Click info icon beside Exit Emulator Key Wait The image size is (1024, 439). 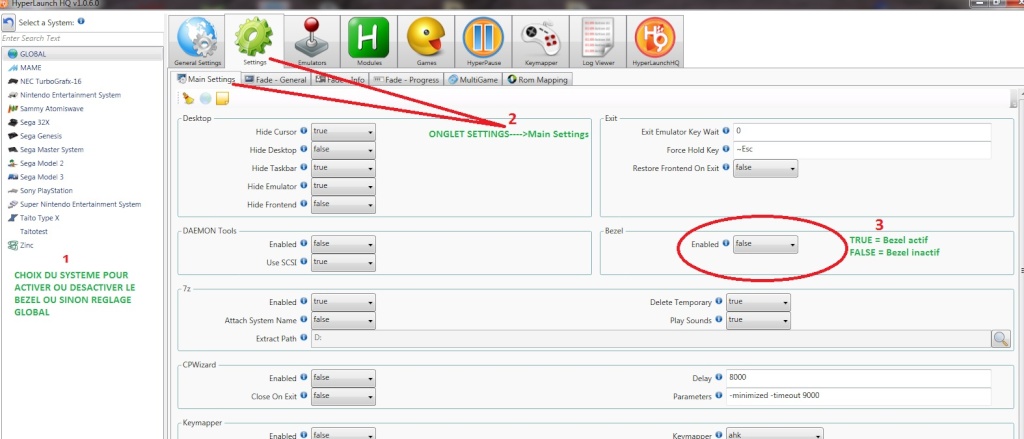pyautogui.click(x=726, y=131)
